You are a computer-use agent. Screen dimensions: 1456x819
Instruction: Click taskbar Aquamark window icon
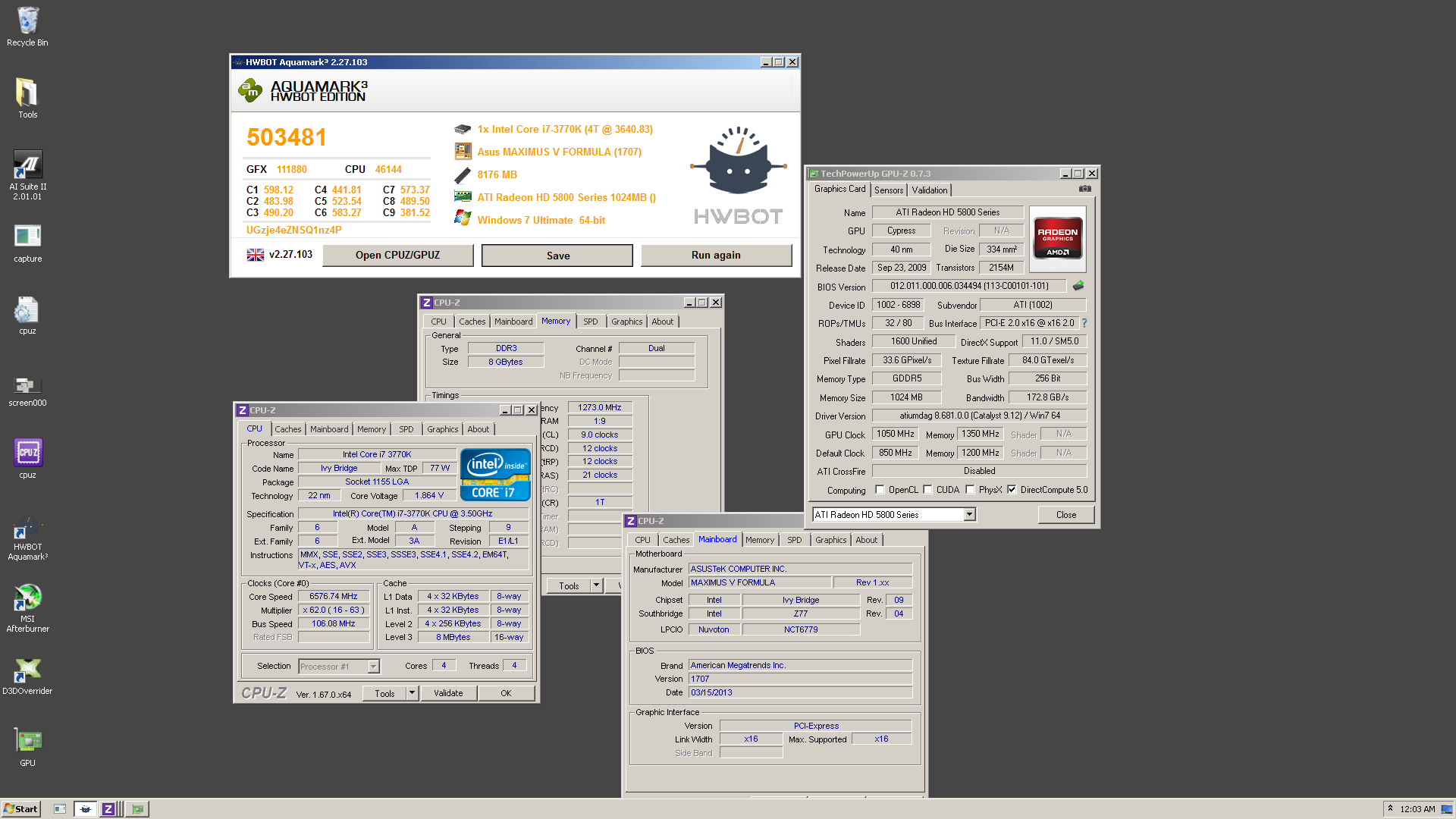click(86, 809)
